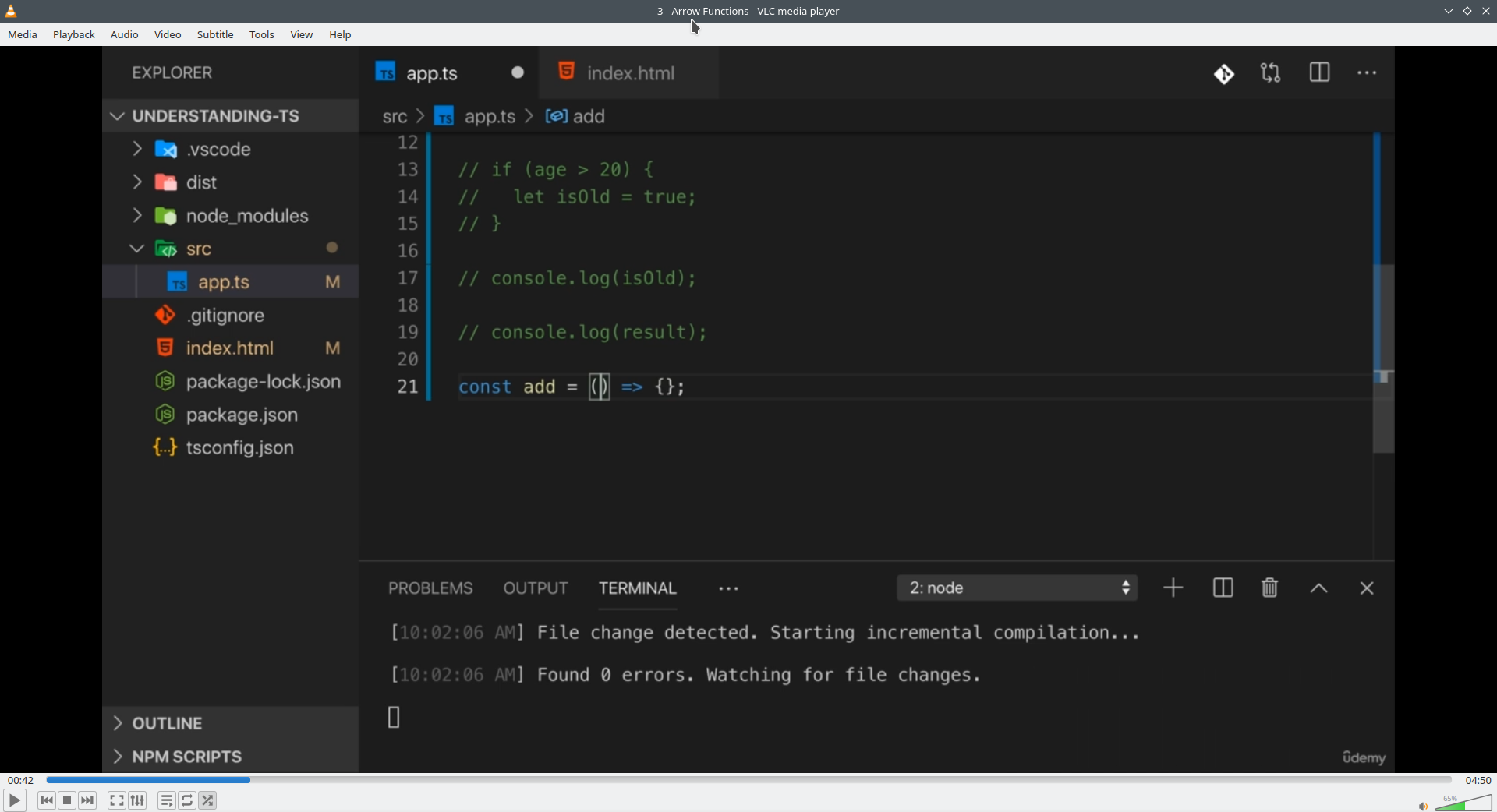
Task: Seek in the video progress bar
Action: [748, 780]
